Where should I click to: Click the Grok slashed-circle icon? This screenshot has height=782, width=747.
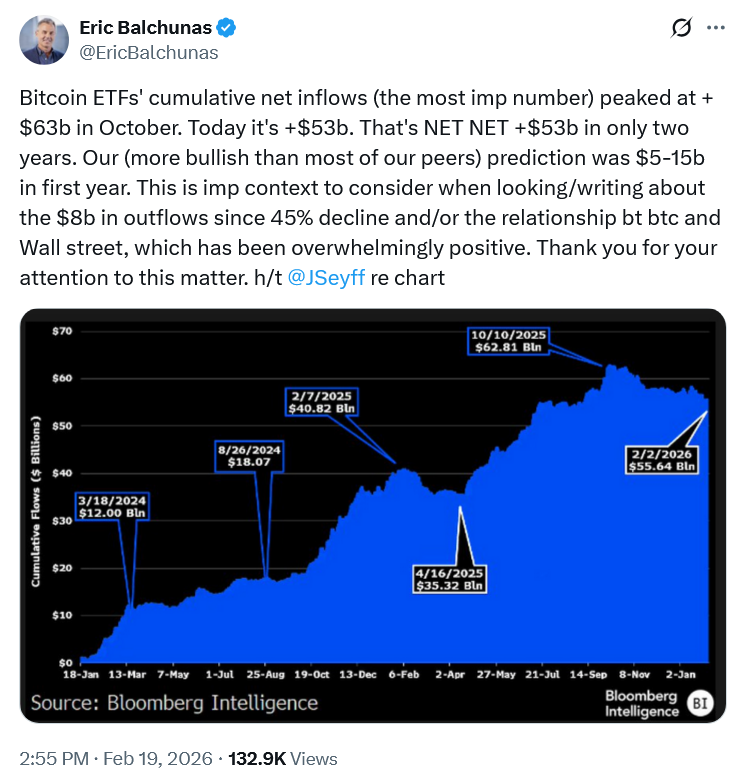(682, 29)
